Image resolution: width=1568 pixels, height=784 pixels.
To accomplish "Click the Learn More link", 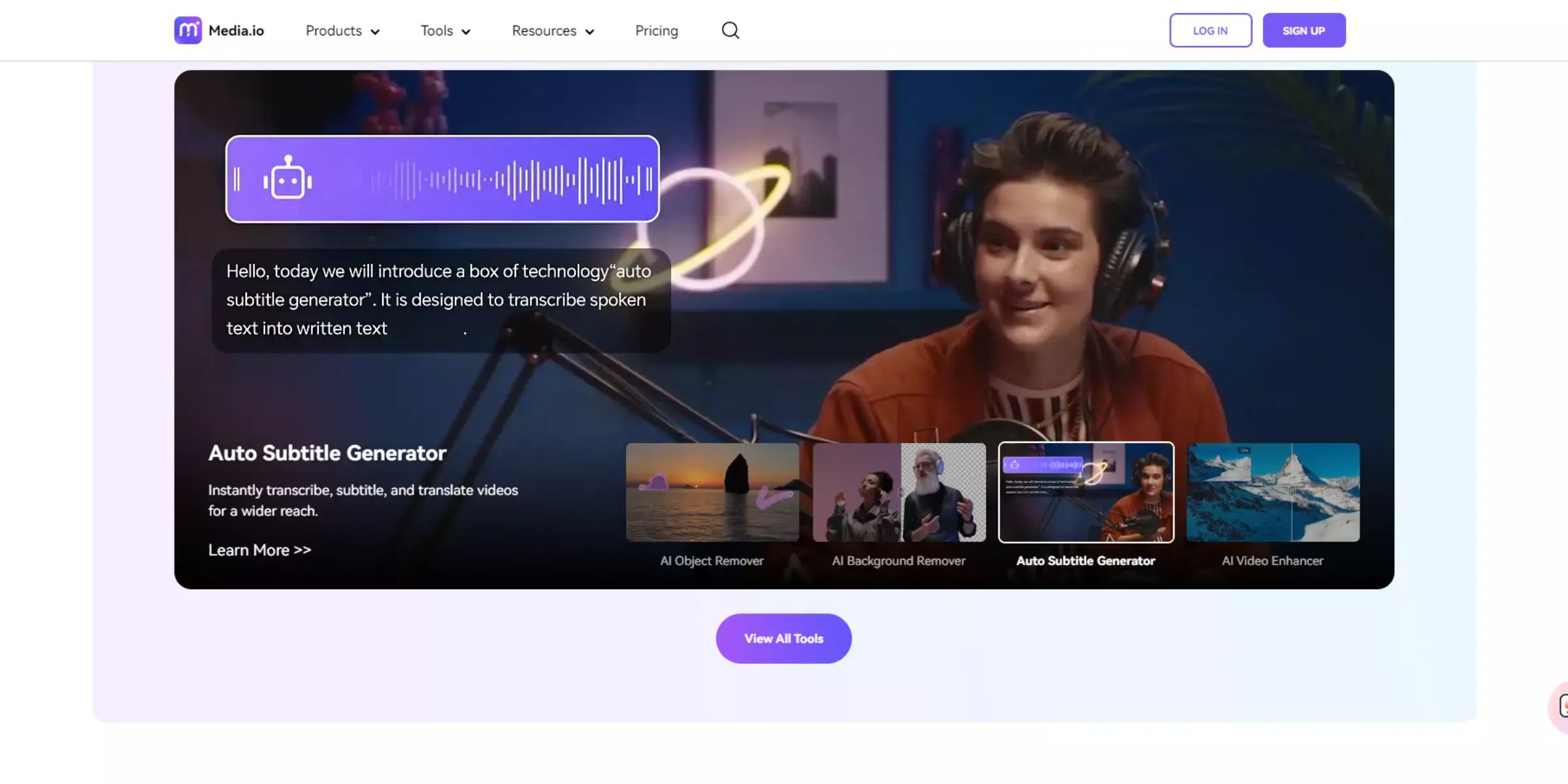I will point(260,549).
